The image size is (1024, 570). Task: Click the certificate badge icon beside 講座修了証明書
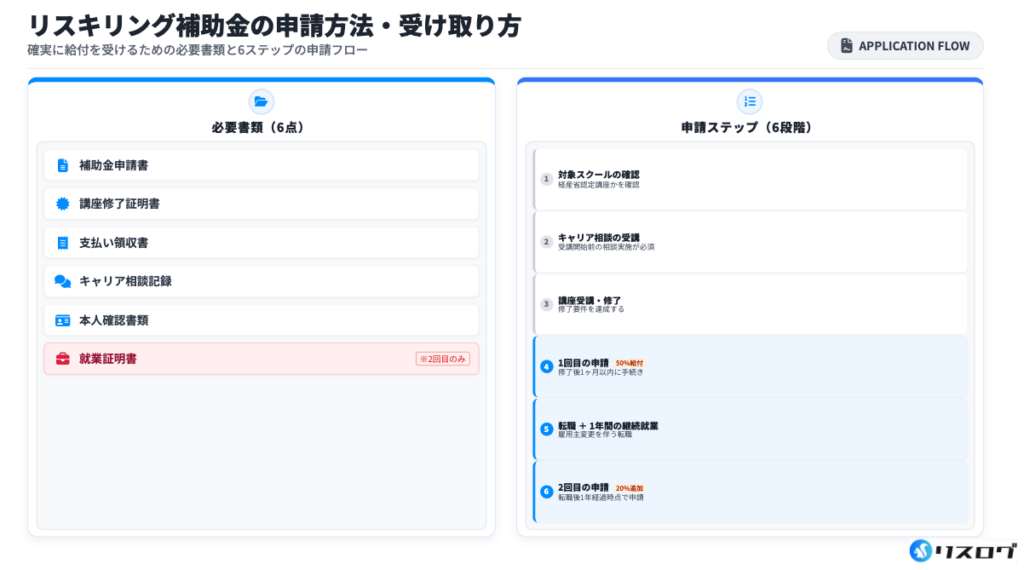click(63, 204)
